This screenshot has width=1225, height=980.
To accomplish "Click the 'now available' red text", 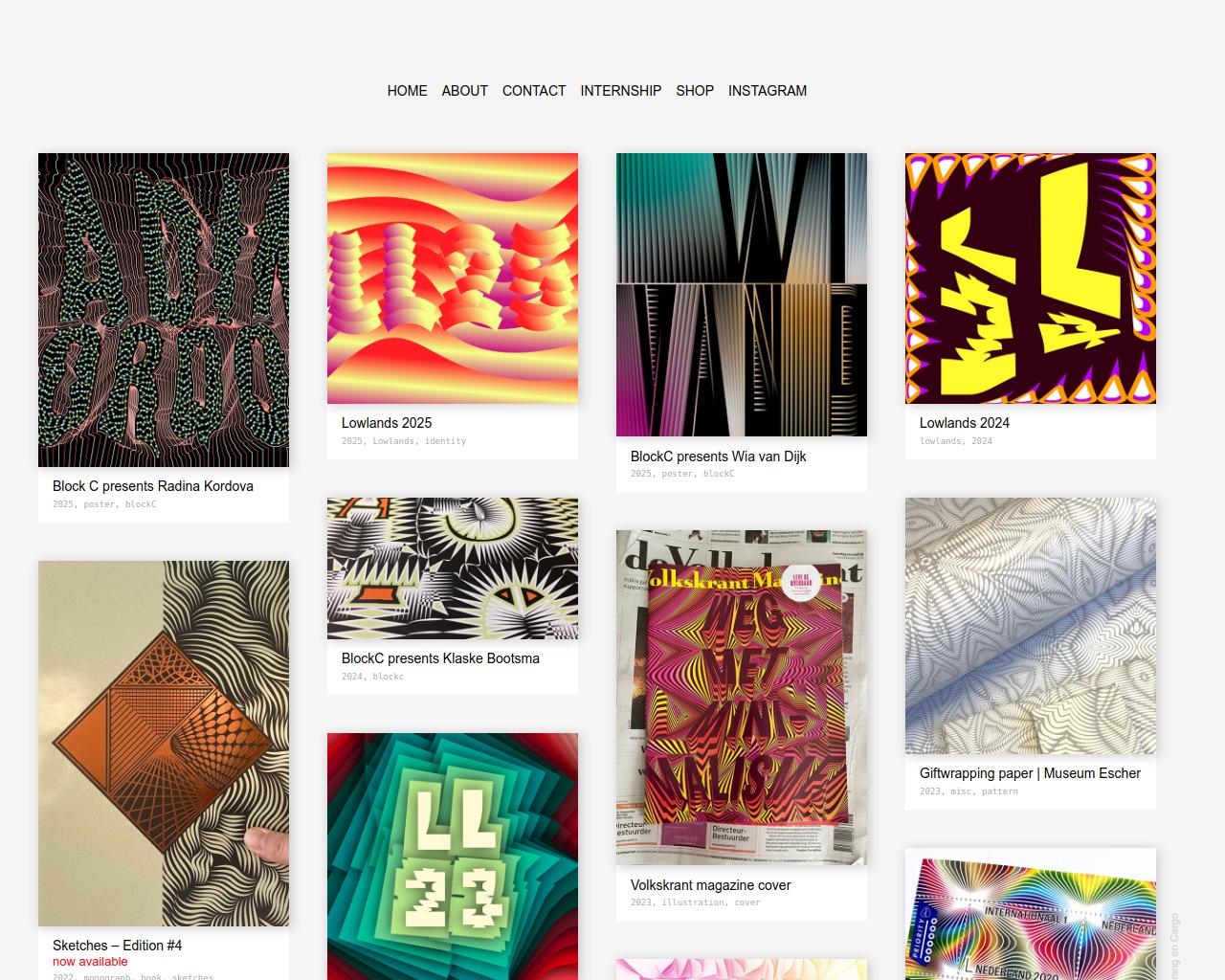I will (x=90, y=962).
